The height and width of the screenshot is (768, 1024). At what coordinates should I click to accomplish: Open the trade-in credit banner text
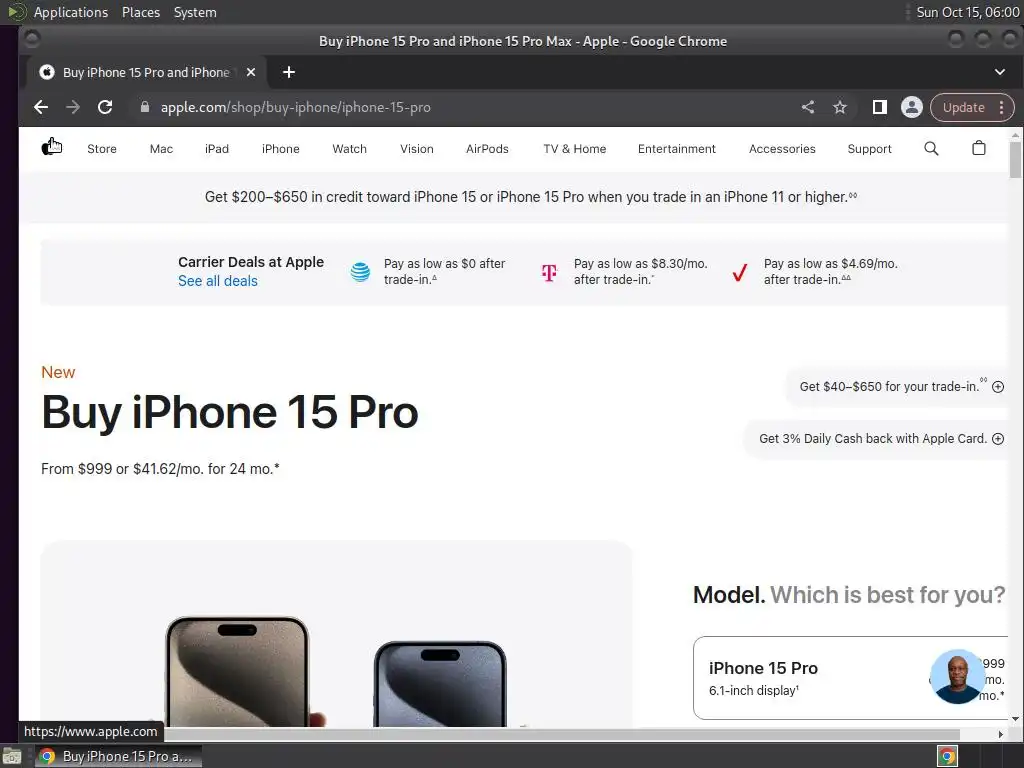[x=530, y=197]
